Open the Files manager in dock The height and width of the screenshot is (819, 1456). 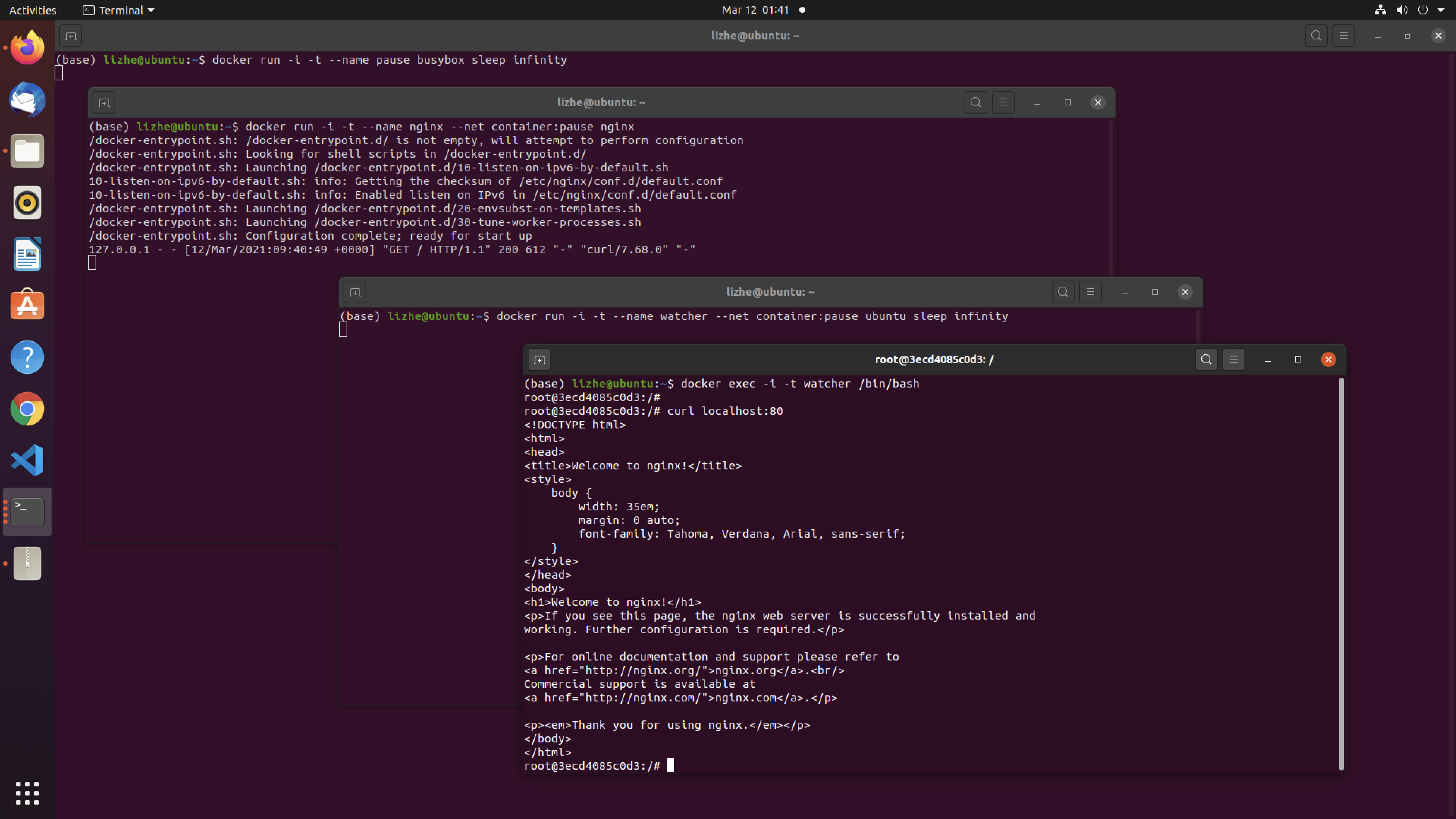pyautogui.click(x=27, y=151)
